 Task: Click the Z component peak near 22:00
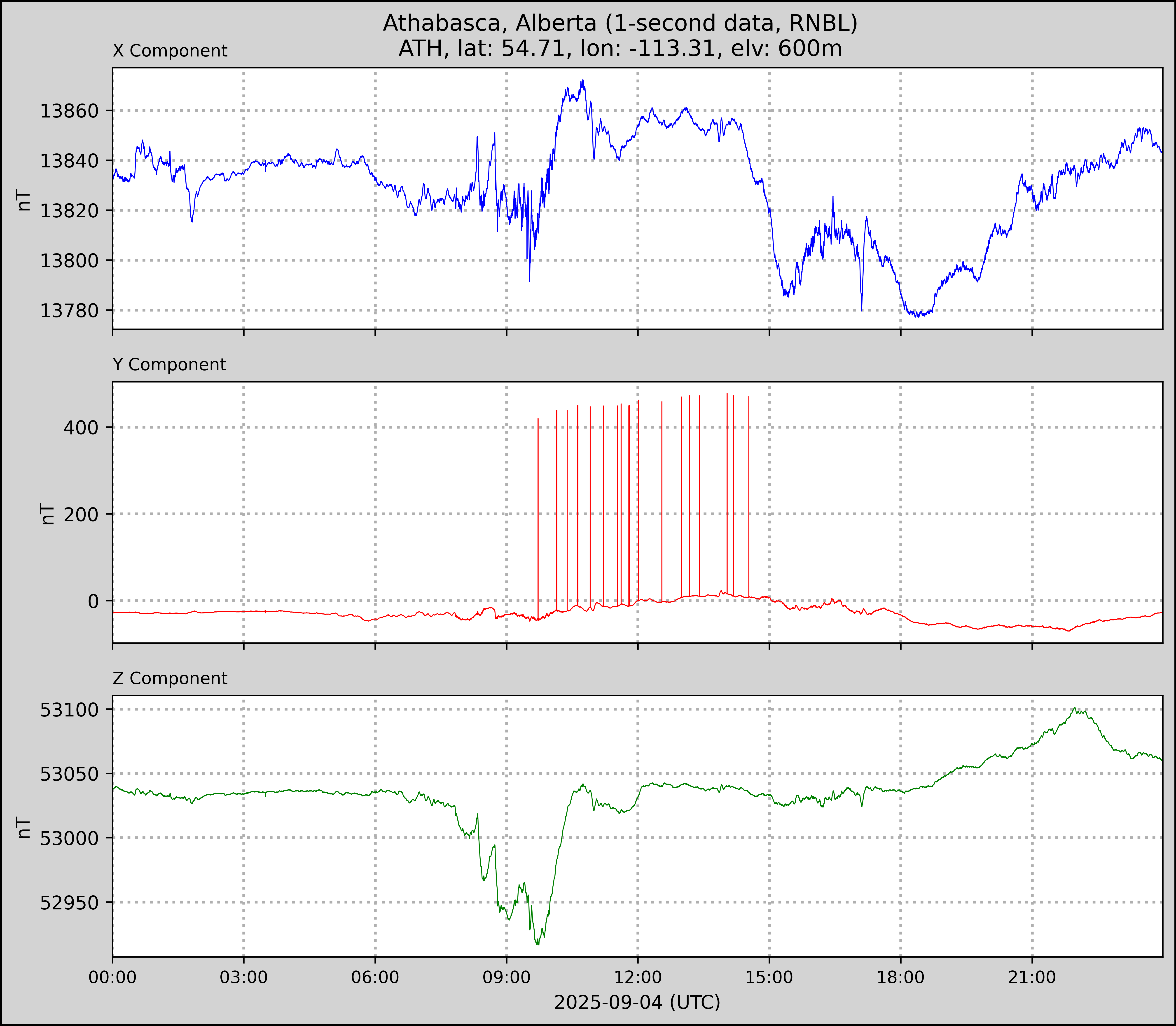click(x=1075, y=709)
